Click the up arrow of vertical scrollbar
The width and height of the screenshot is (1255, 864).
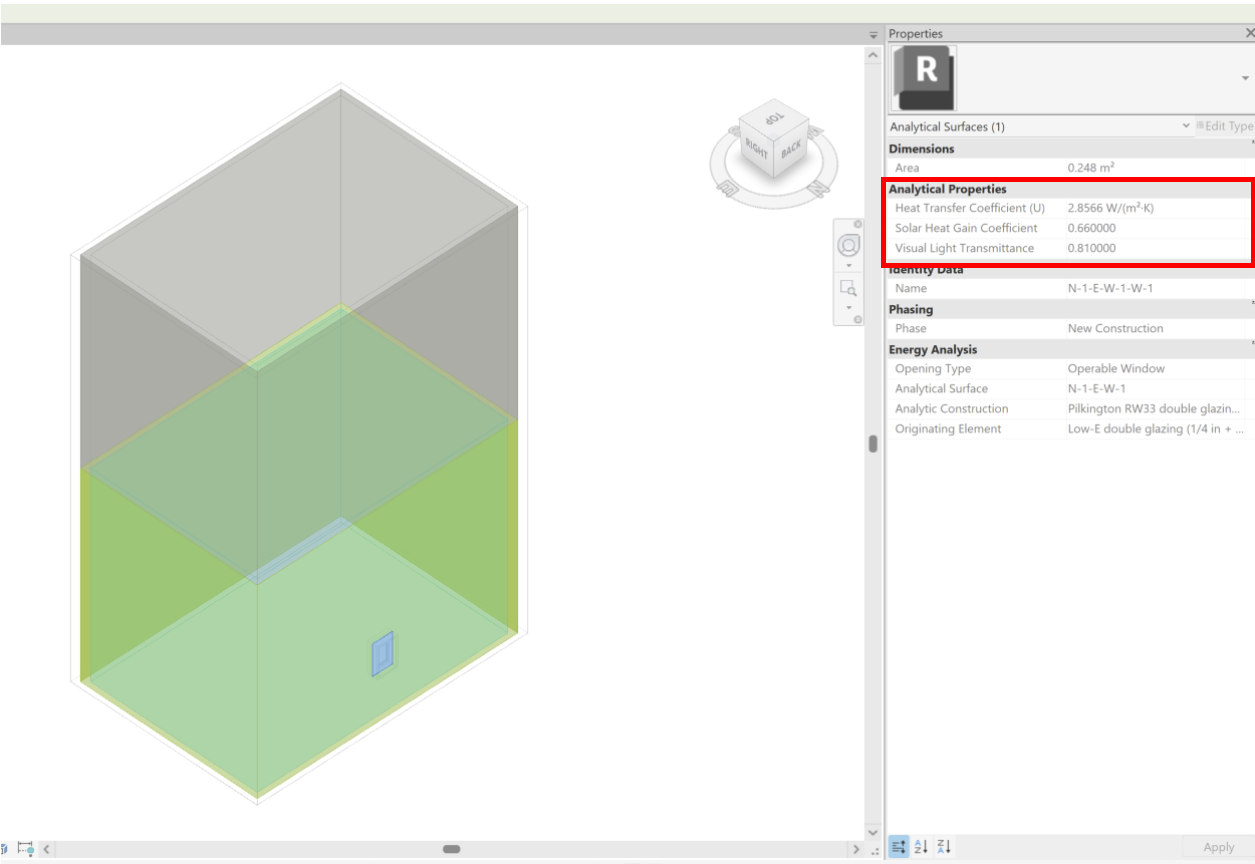(873, 54)
